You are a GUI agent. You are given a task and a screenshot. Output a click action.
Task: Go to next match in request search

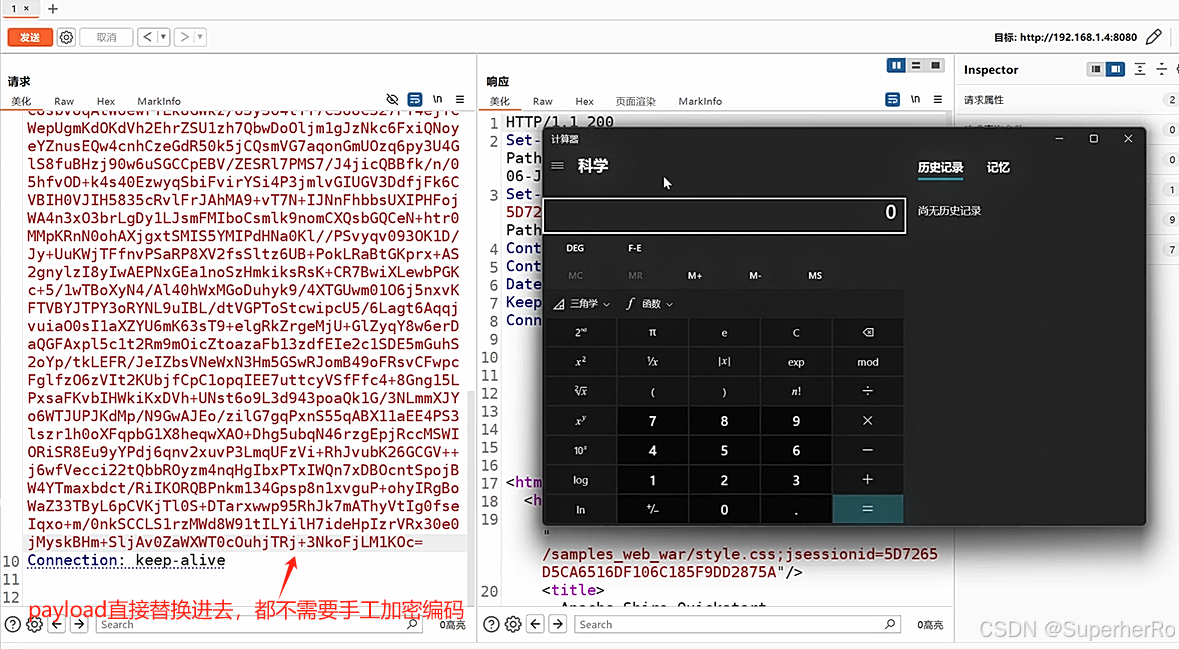[x=79, y=624]
